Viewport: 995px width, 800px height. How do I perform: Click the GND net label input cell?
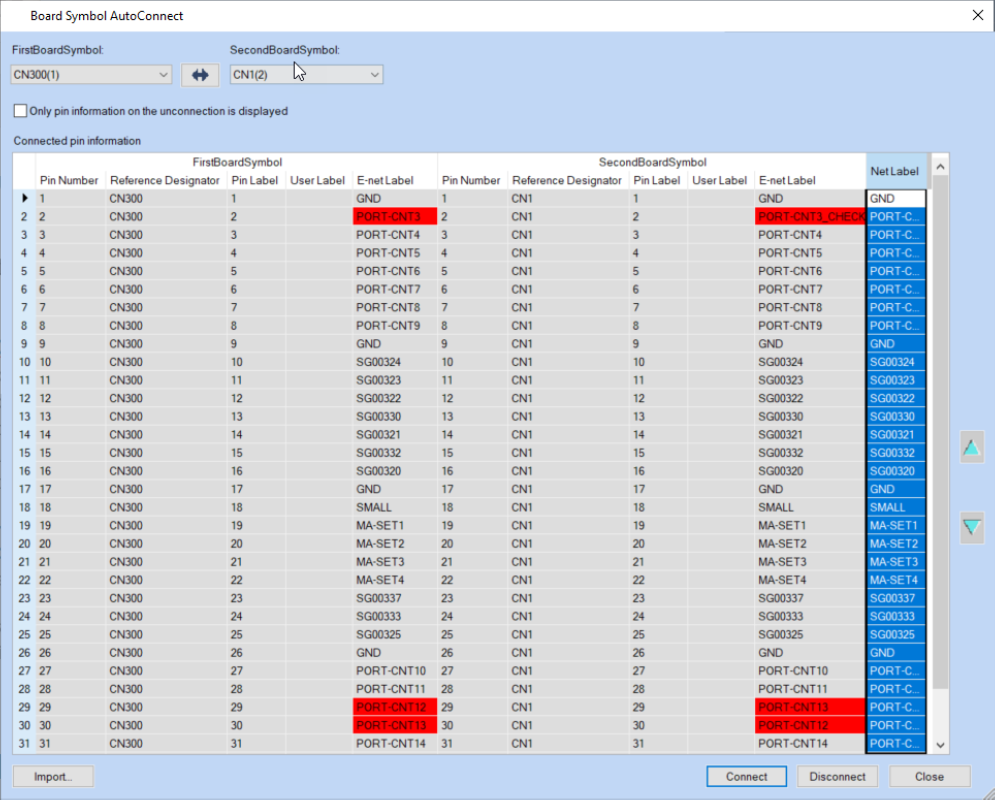pyautogui.click(x=895, y=199)
